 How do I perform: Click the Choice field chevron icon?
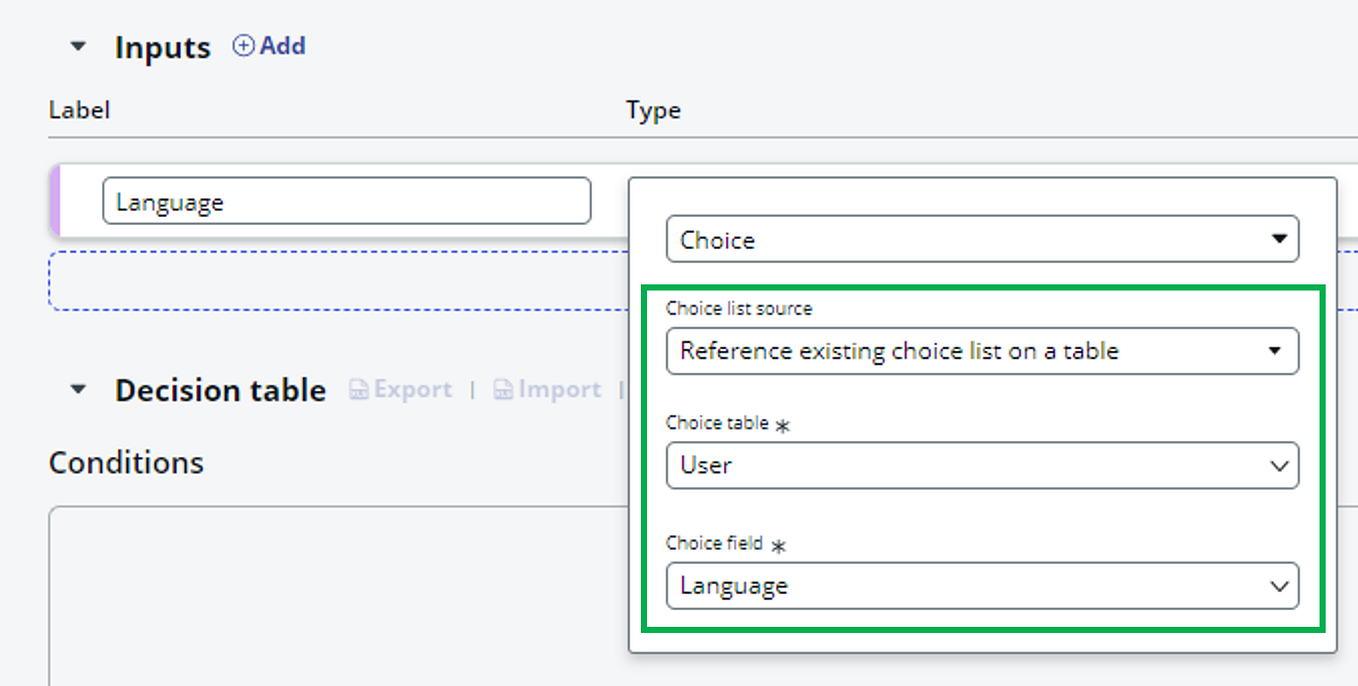(x=1279, y=586)
